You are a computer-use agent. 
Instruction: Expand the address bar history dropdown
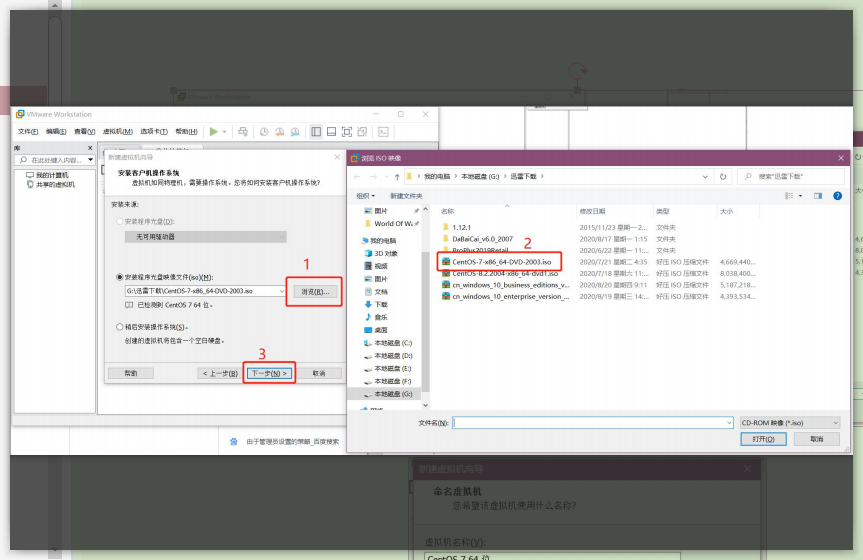click(705, 177)
